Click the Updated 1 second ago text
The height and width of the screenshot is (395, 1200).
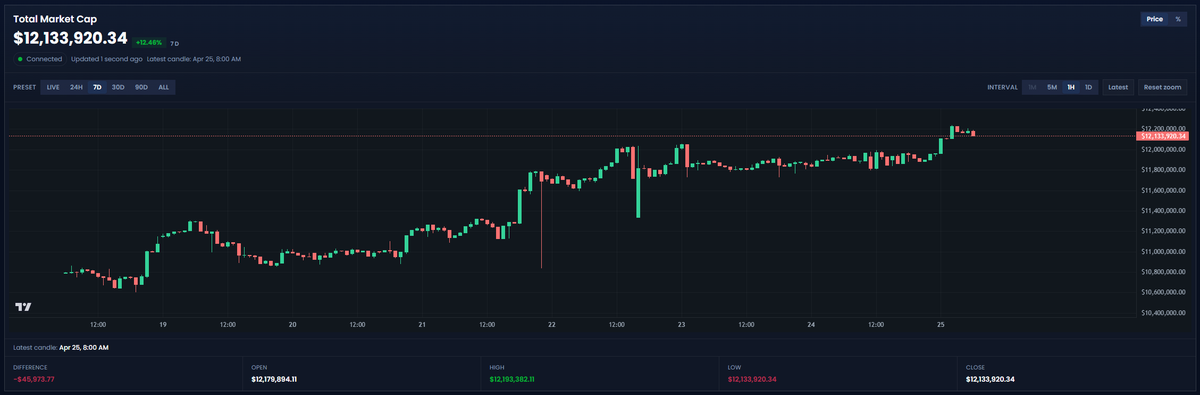(x=106, y=59)
